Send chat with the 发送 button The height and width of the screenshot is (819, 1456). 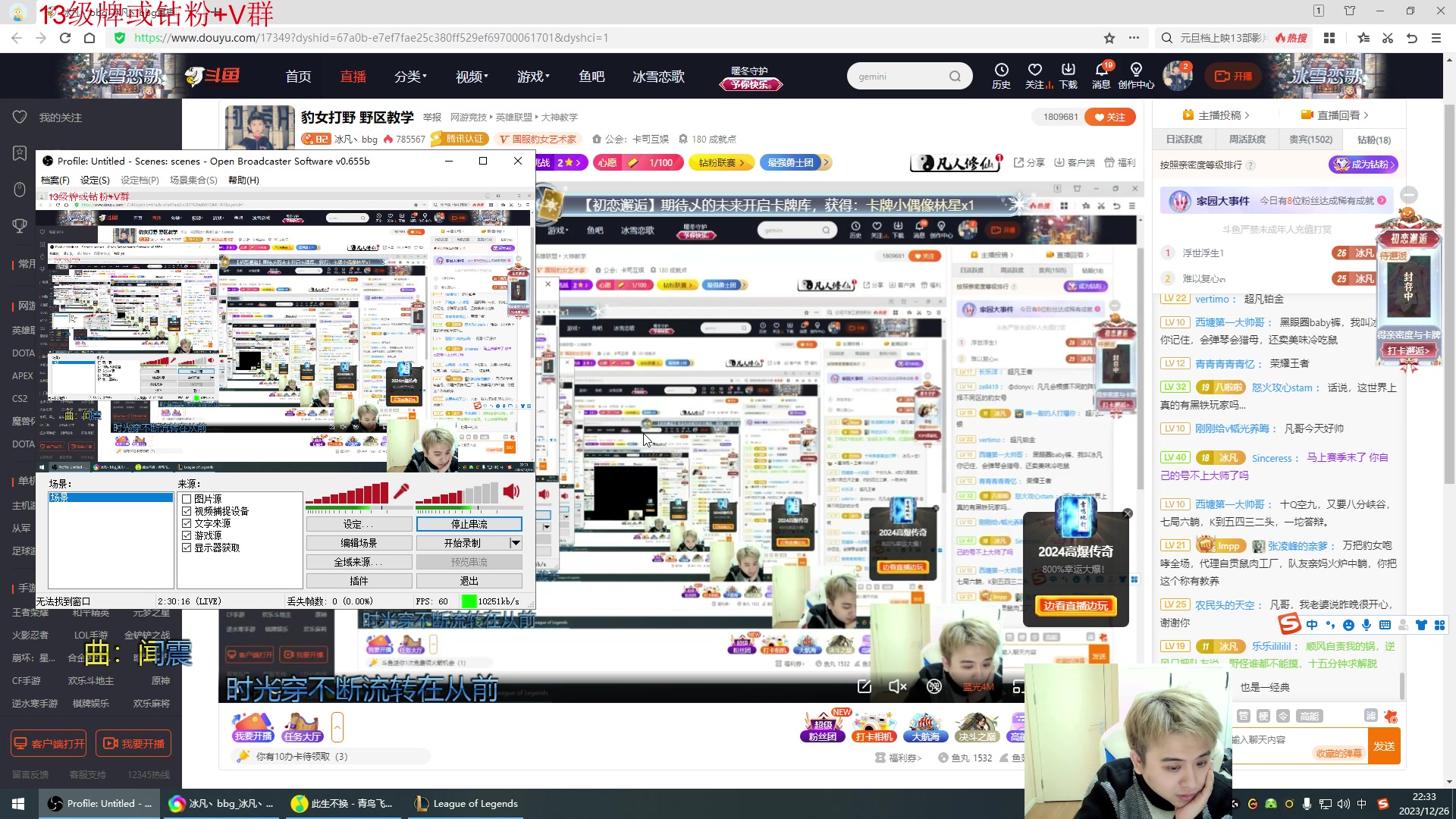pos(1384,746)
